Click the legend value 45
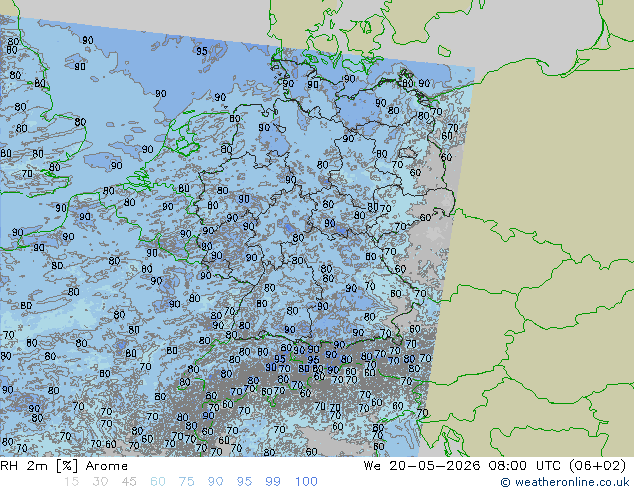Viewport: 634px width, 490px height. point(129,482)
